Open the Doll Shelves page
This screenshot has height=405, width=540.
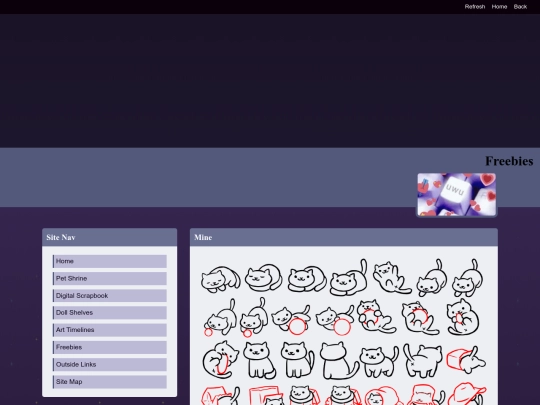tap(110, 313)
